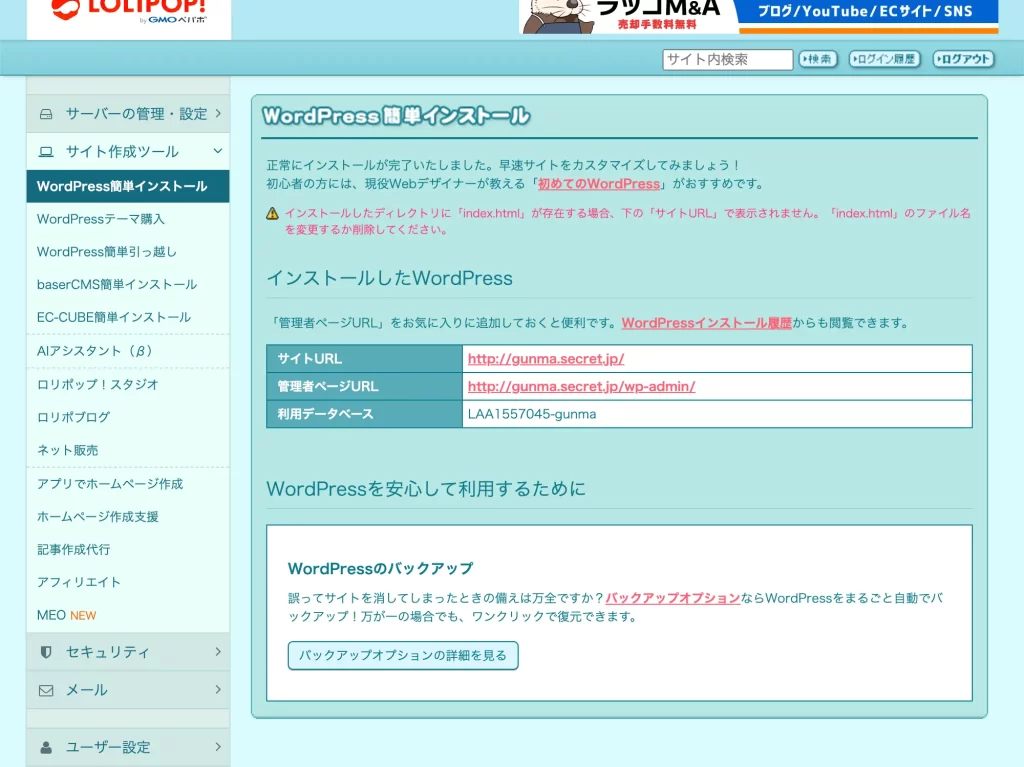
Task: Open EC-CUBE簡単インストール menu item
Action: pos(114,317)
